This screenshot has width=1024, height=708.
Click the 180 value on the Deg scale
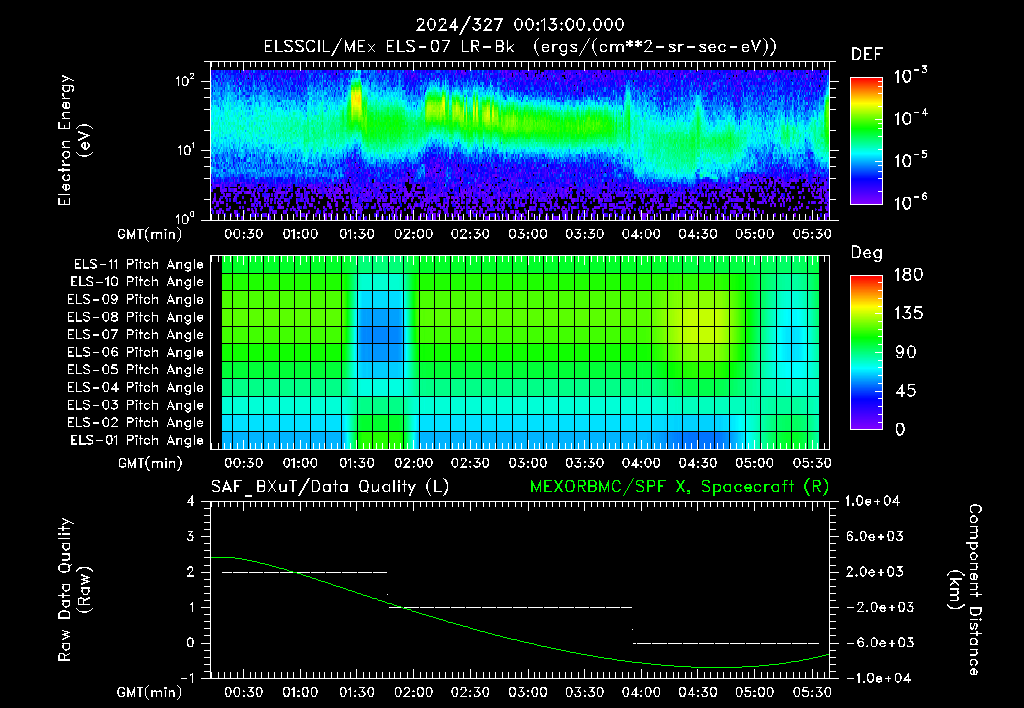coord(908,275)
